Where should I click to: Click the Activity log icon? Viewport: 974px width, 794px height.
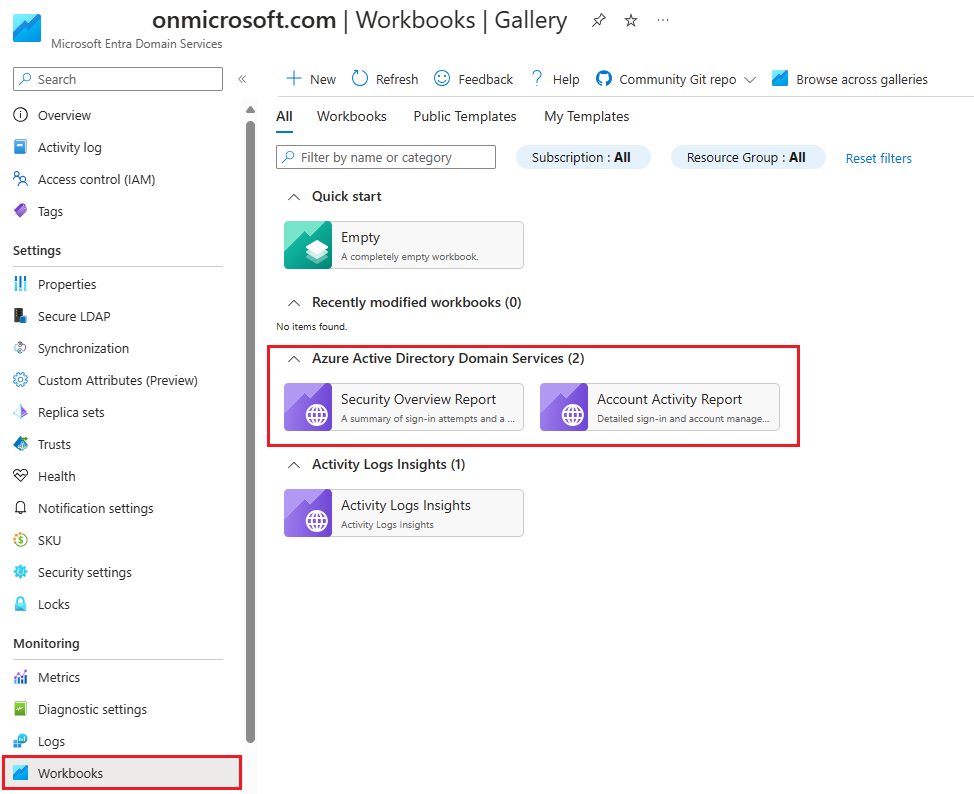click(x=20, y=147)
